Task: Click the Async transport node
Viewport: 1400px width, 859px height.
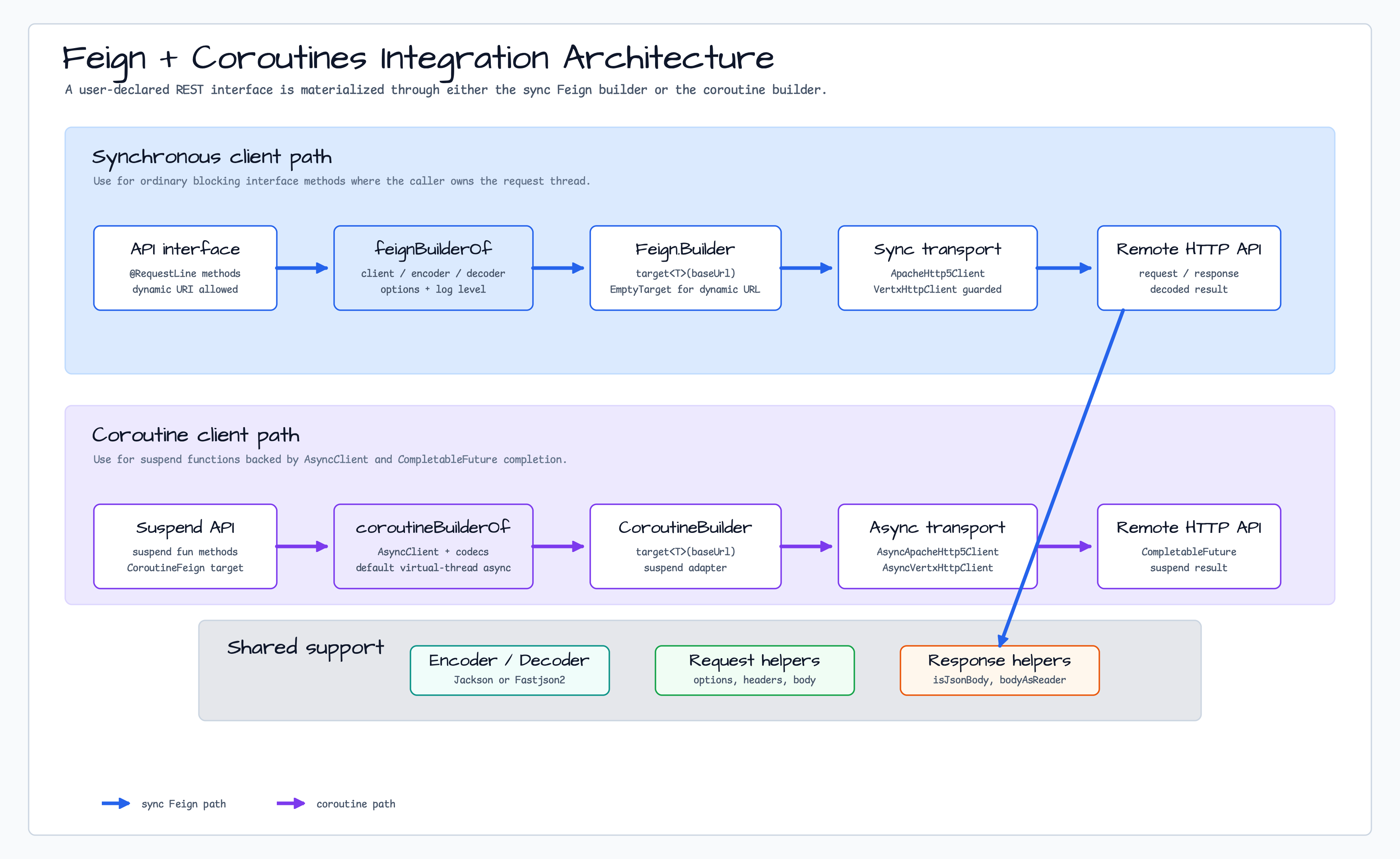Action: pyautogui.click(x=937, y=546)
